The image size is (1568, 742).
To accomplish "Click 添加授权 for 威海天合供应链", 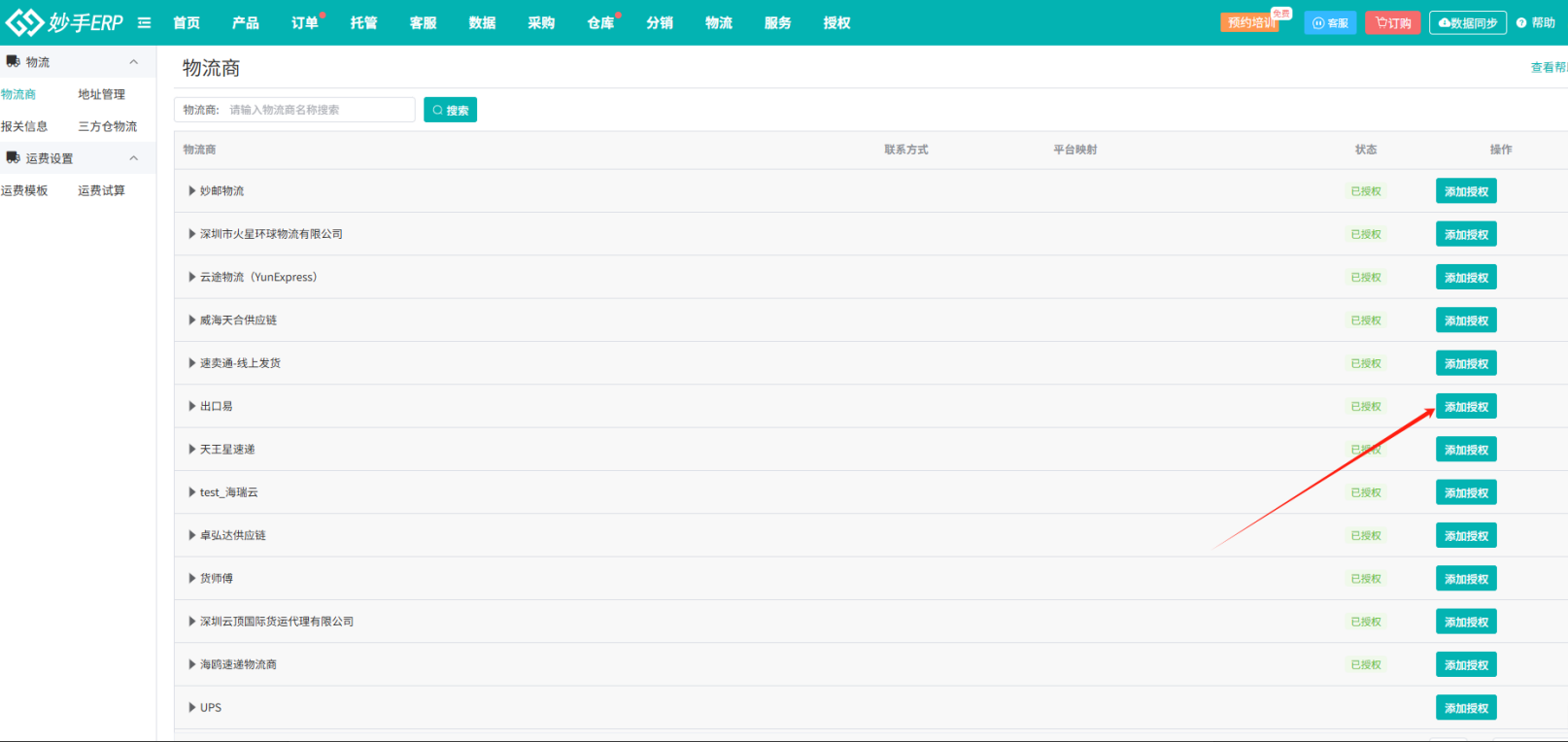I will tap(1466, 320).
